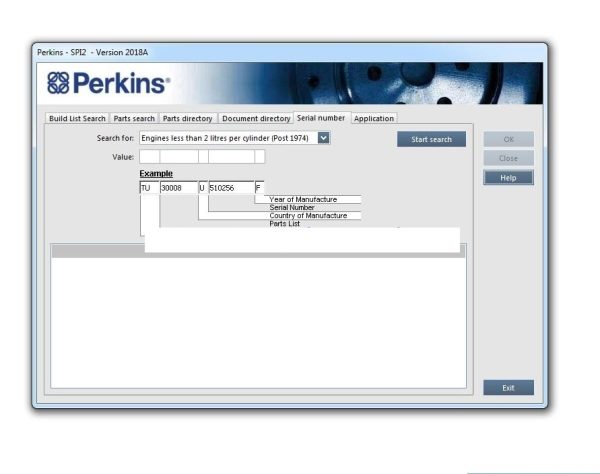Focus the Value serial number field
Image resolution: width=600 pixels, height=474 pixels.
click(x=232, y=157)
